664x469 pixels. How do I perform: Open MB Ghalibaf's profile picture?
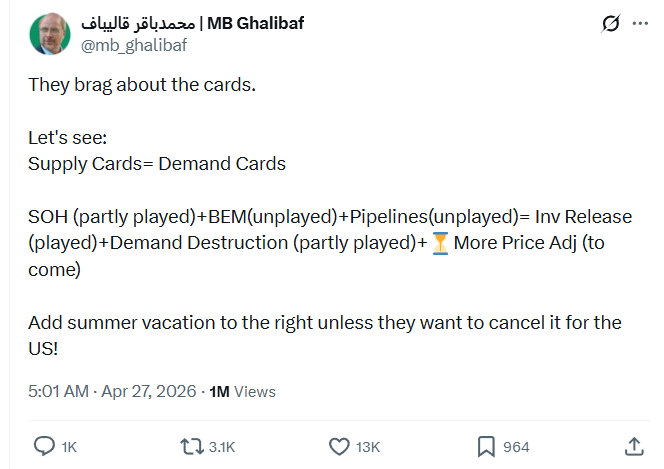[x=48, y=35]
